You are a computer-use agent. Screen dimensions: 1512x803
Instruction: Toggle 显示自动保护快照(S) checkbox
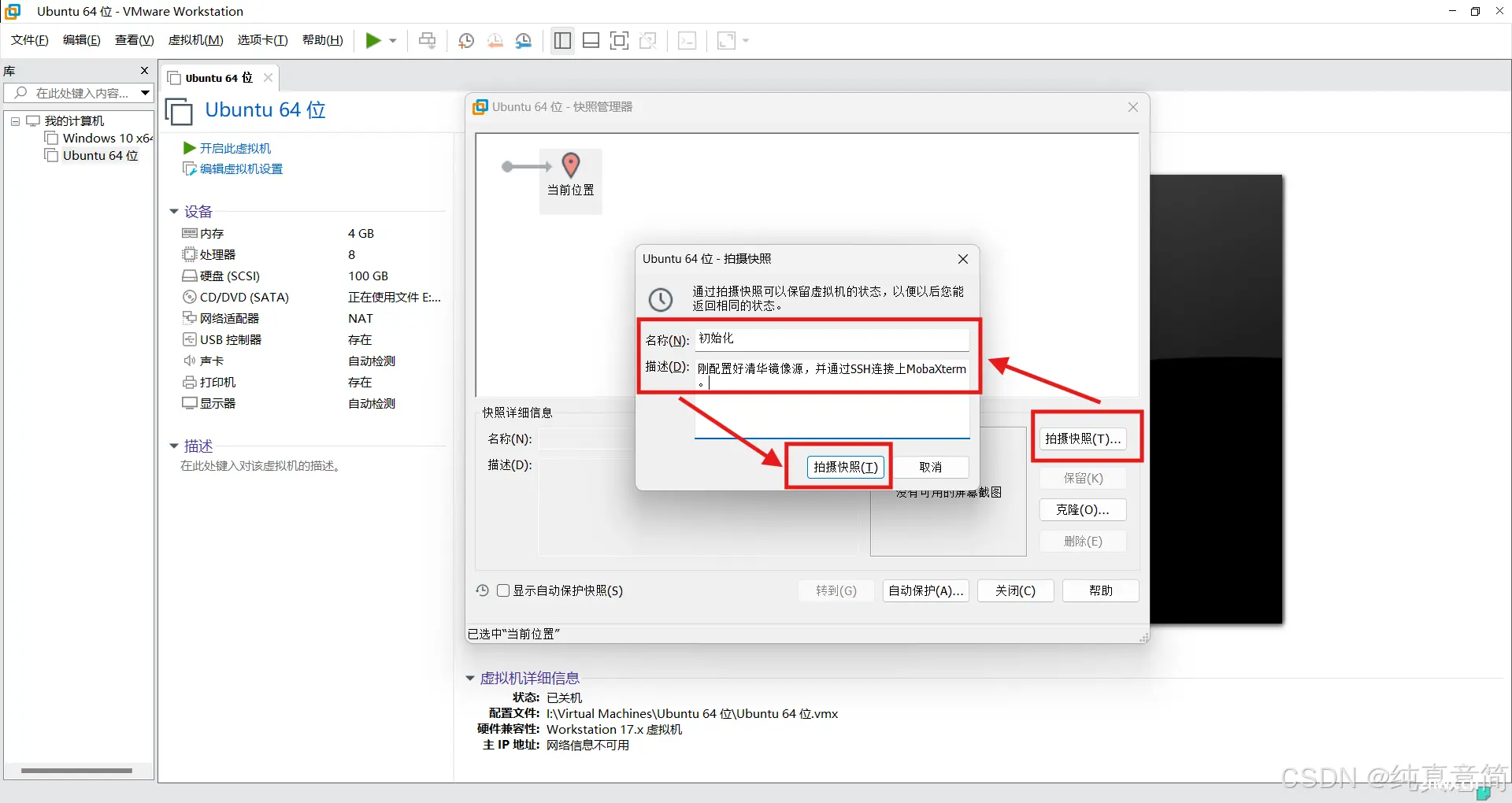point(503,590)
